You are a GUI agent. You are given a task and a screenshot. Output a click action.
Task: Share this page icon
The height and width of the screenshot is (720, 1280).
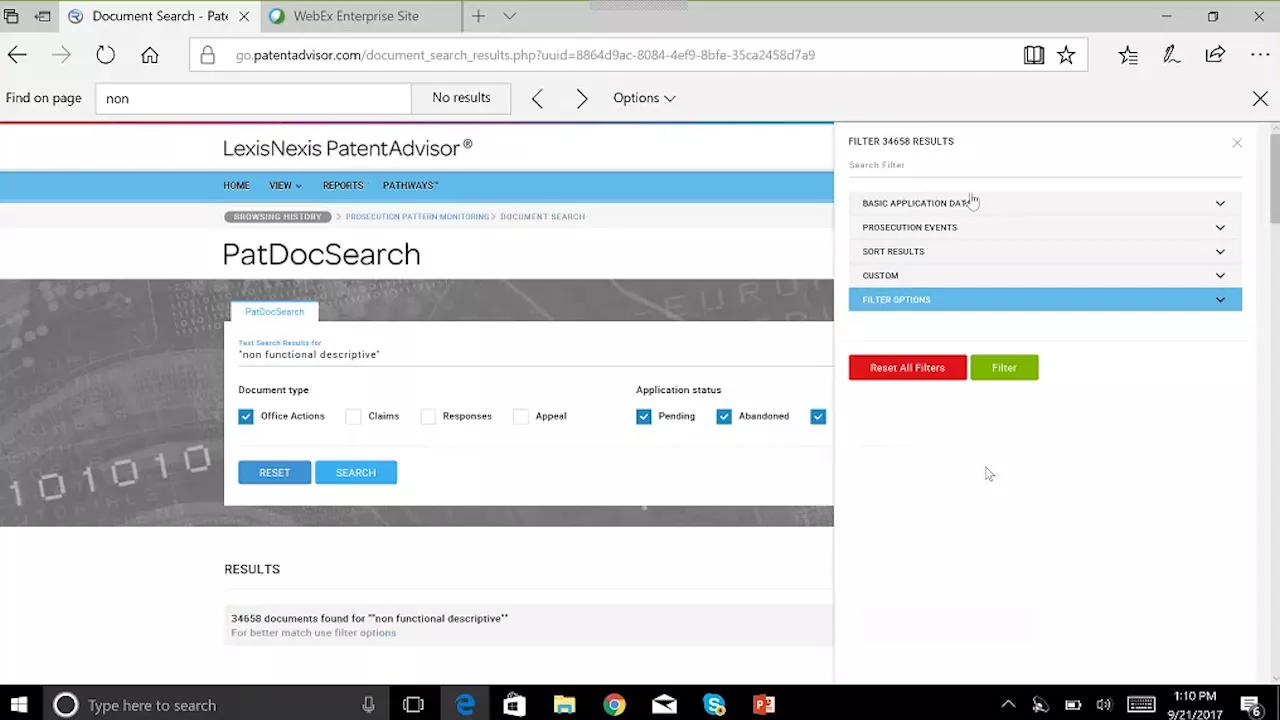1215,55
